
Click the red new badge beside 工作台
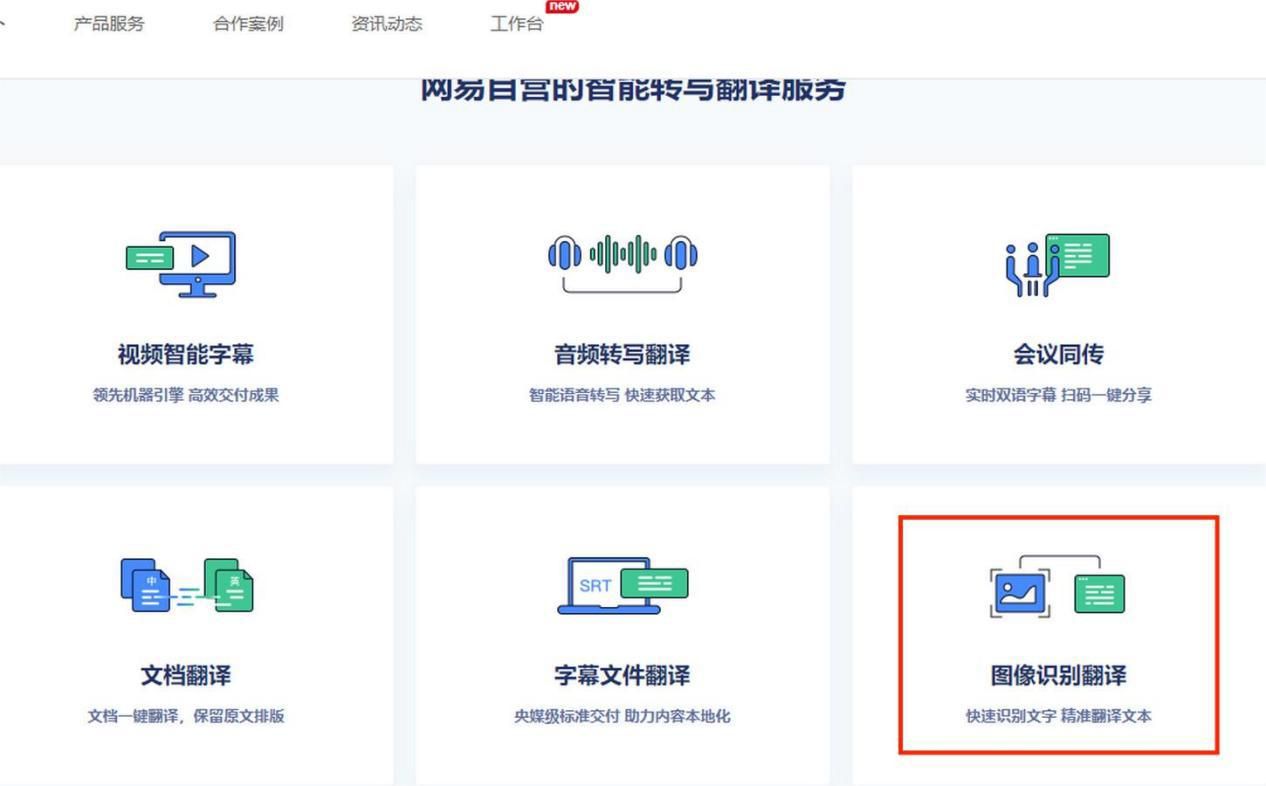(562, 6)
